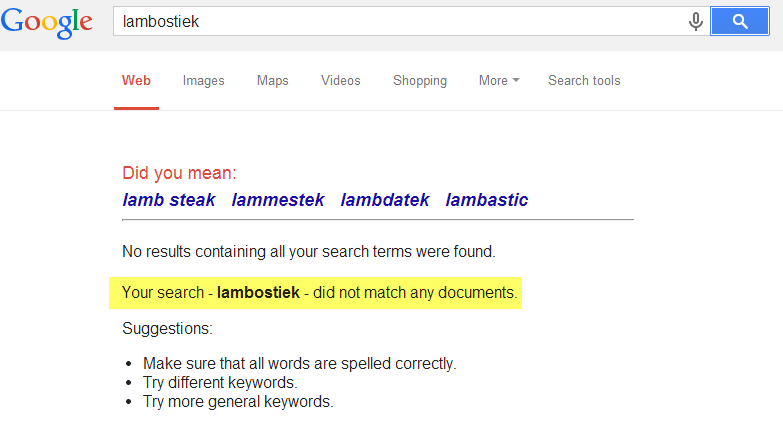
Task: Switch to the Images tab
Action: pyautogui.click(x=203, y=81)
